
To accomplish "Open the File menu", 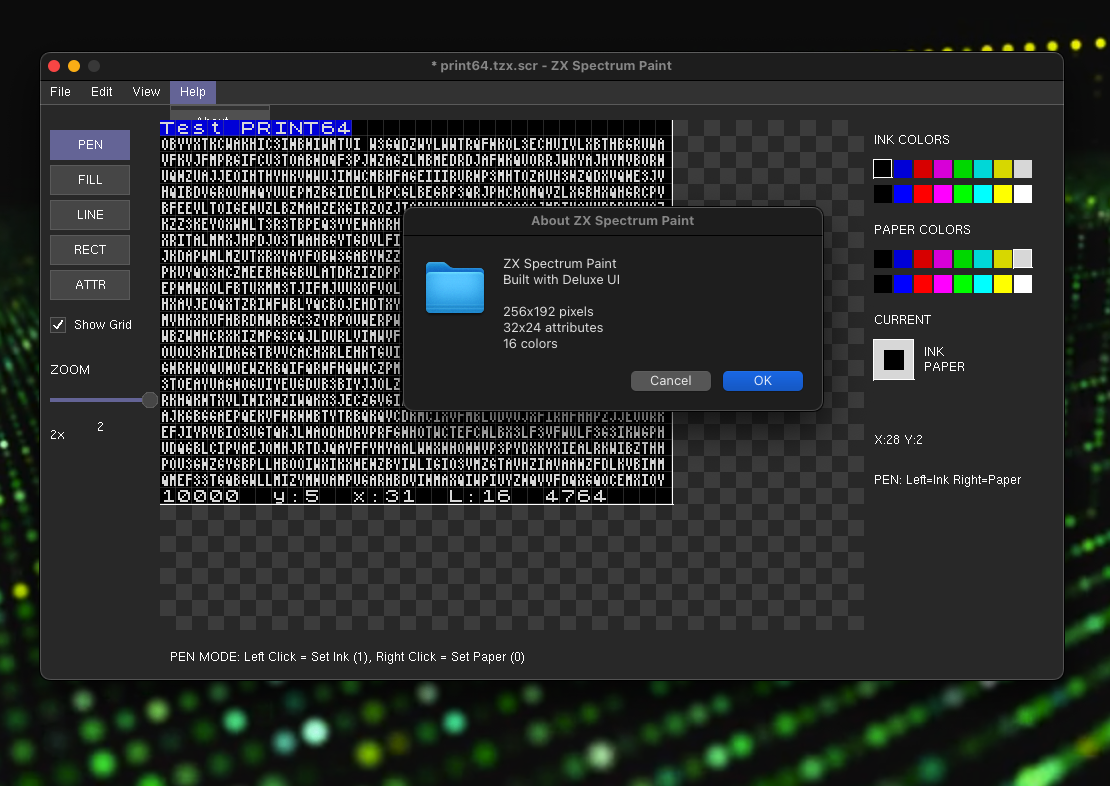I will pos(60,92).
